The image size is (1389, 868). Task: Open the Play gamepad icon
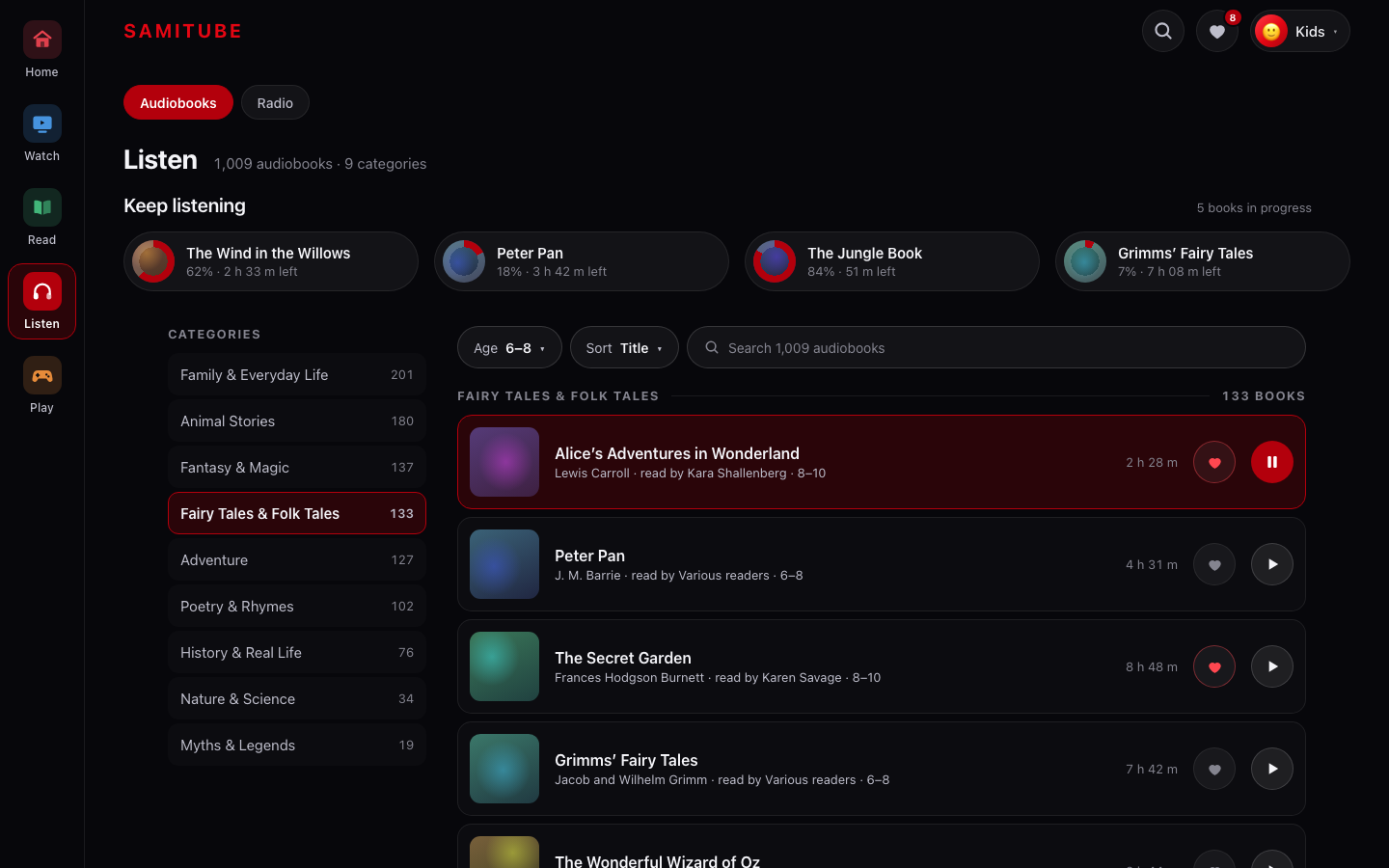click(41, 375)
